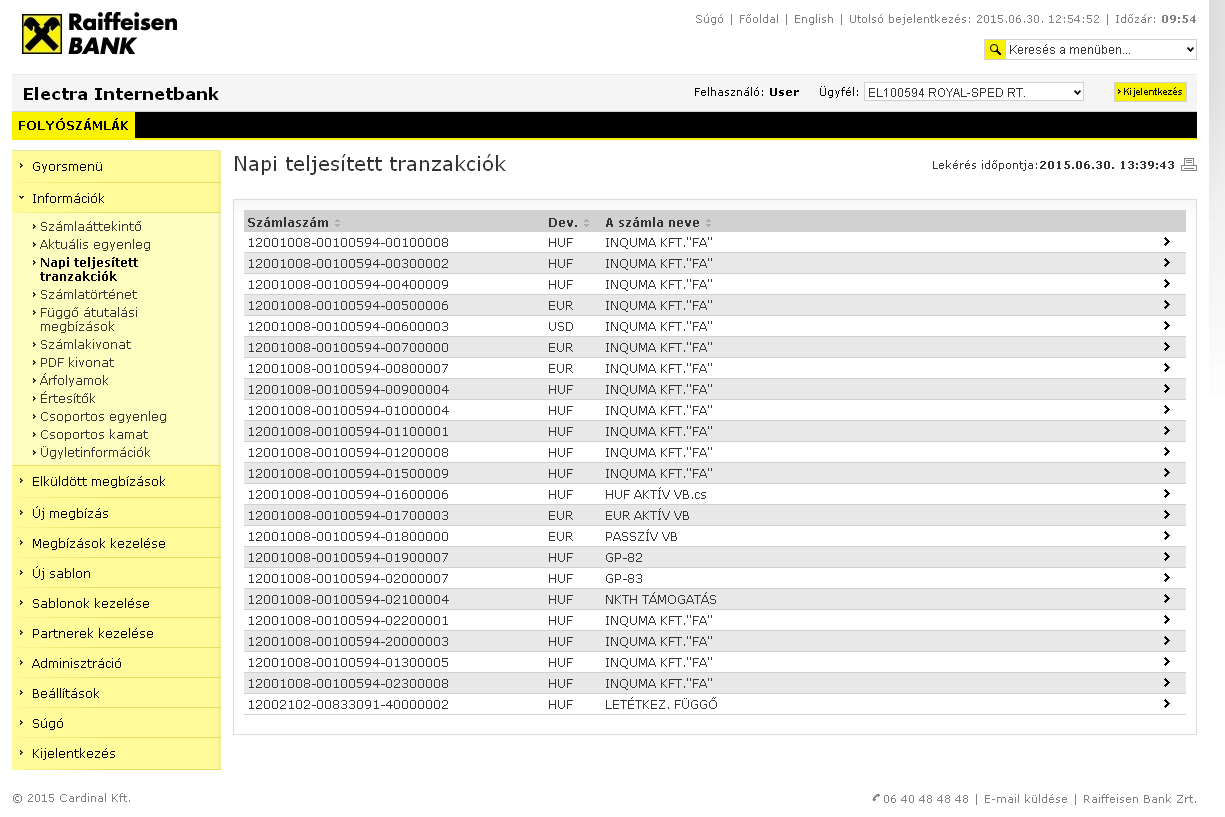Click the Főoldal link

point(758,19)
